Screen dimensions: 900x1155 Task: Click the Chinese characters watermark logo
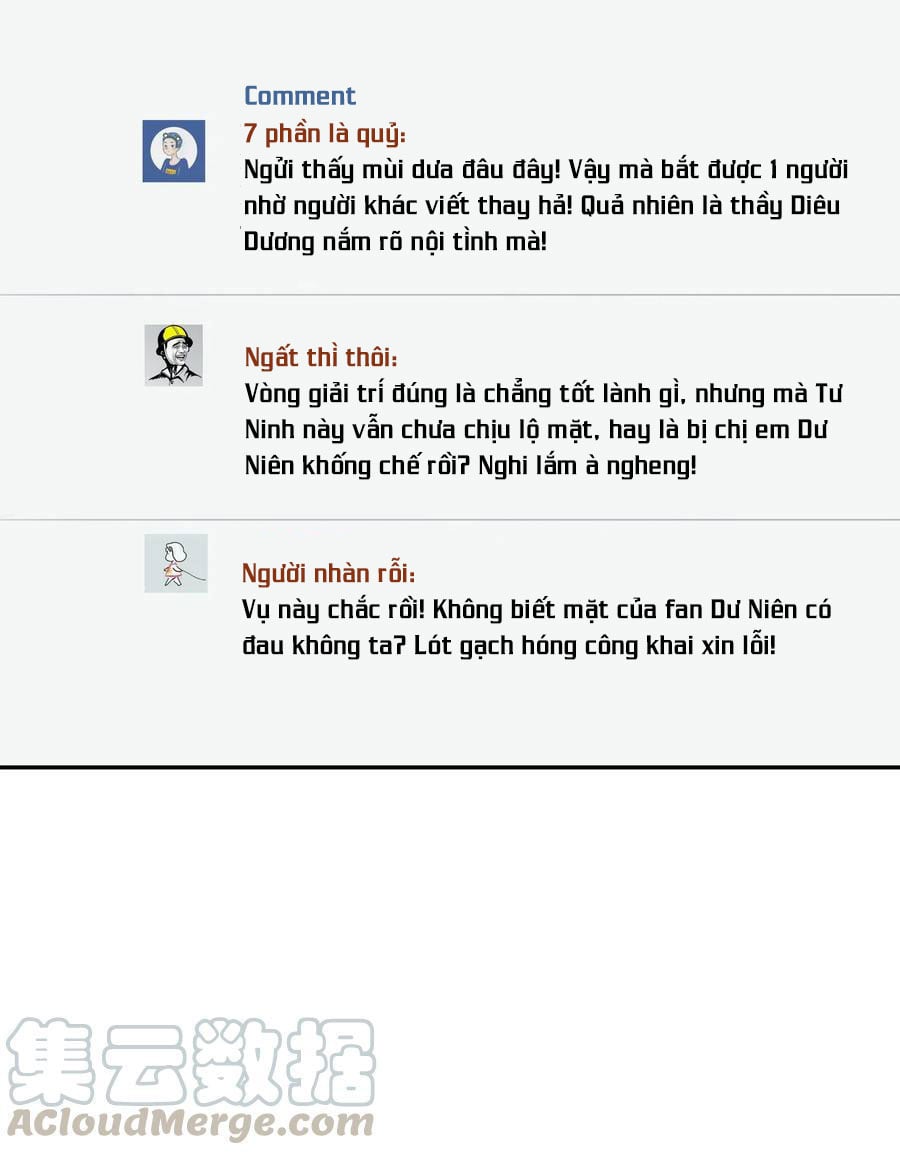191,1061
